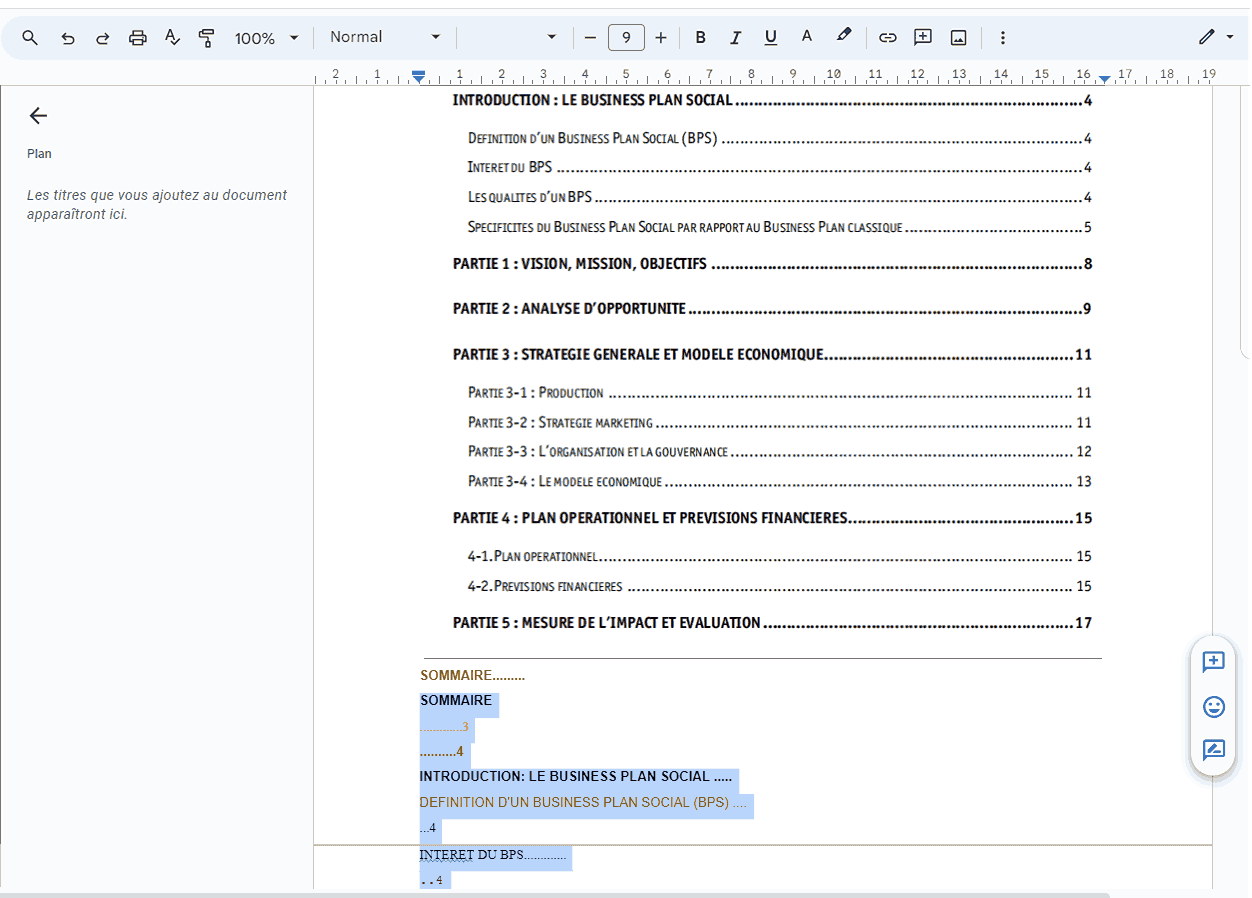Open TOC entry PARTIE 5 : MESURE DE L'IMPACT
The width and height of the screenshot is (1252, 898).
tap(772, 623)
